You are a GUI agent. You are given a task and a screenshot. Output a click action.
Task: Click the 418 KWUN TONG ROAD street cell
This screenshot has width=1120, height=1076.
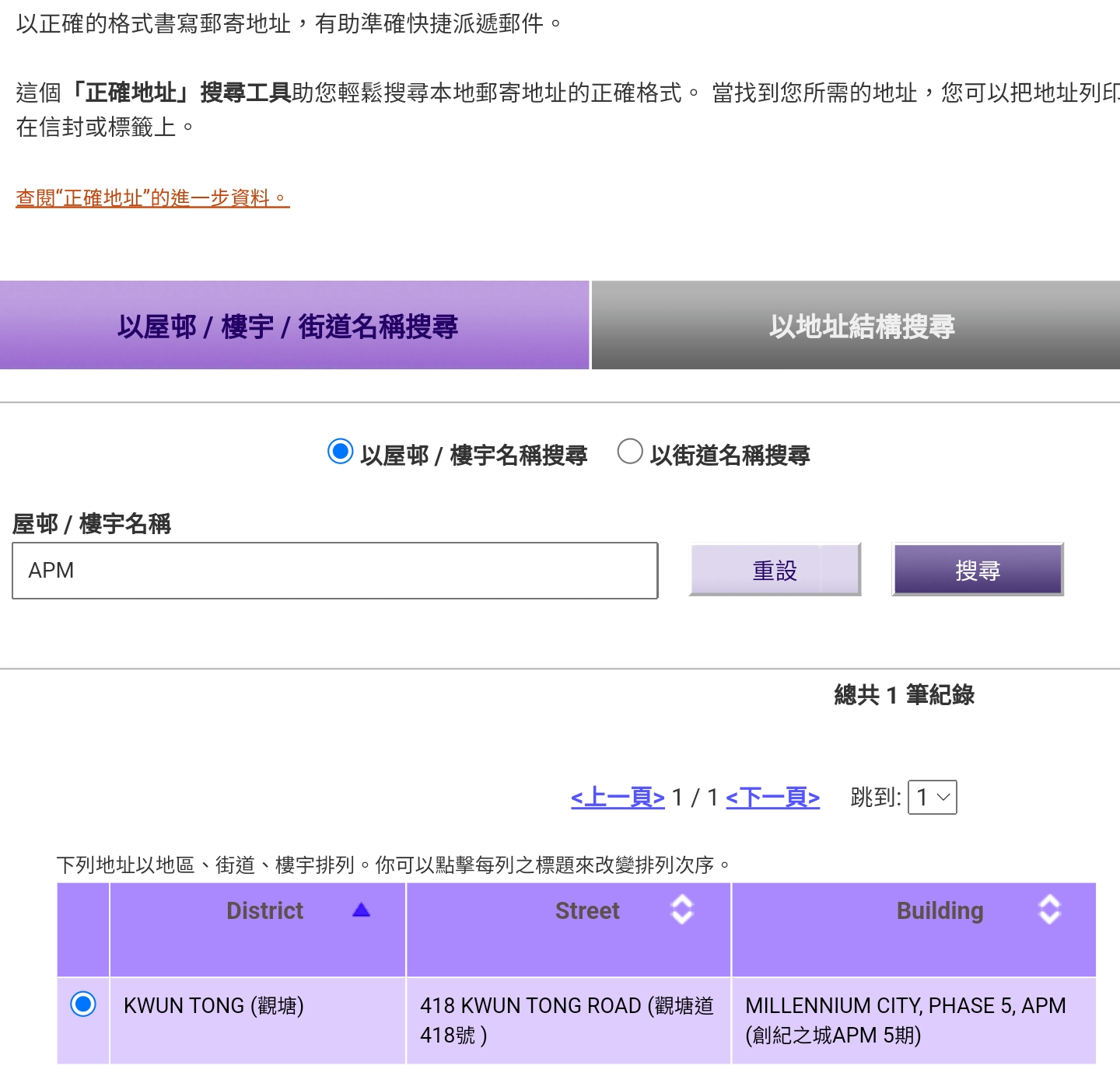coord(569,1020)
